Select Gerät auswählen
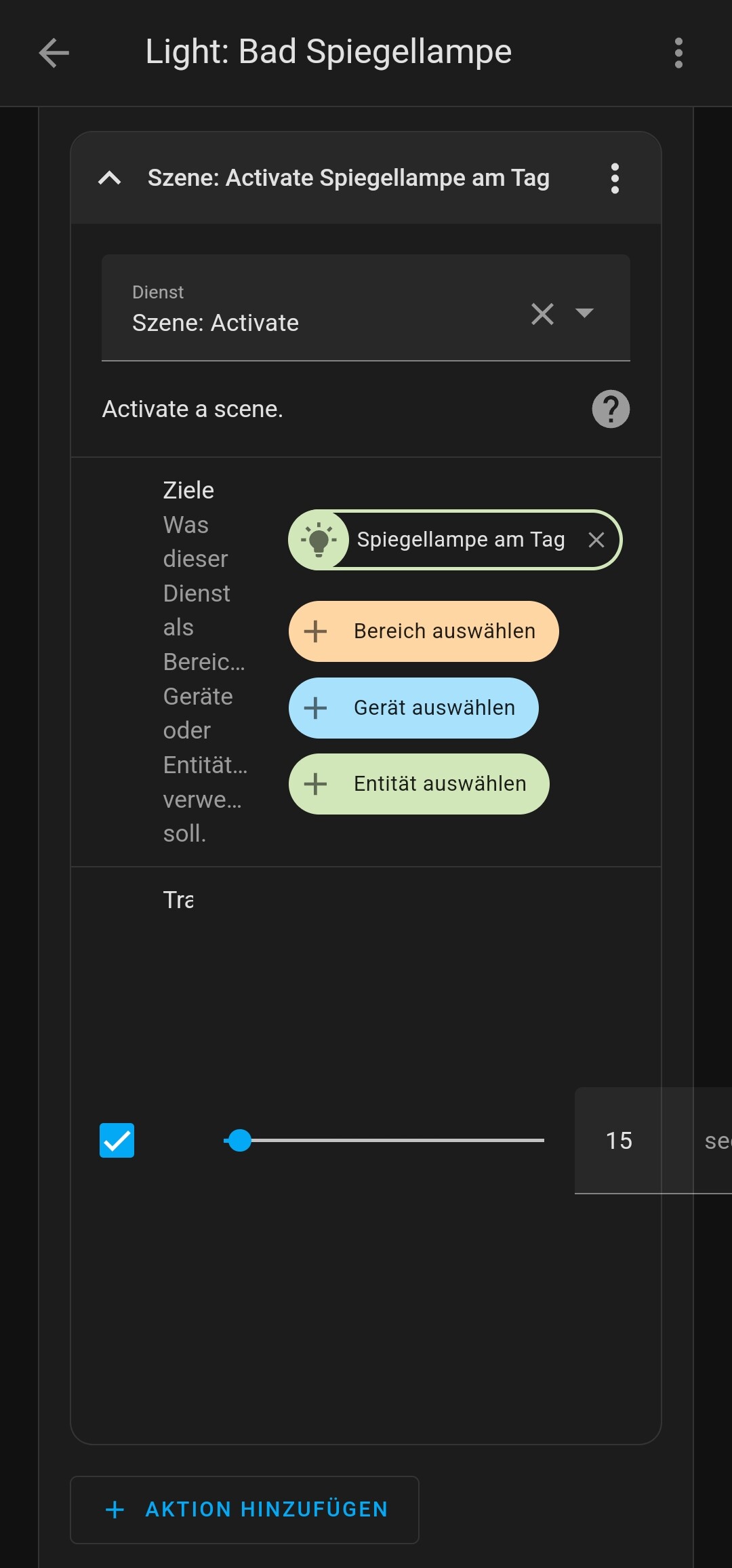 coord(413,708)
